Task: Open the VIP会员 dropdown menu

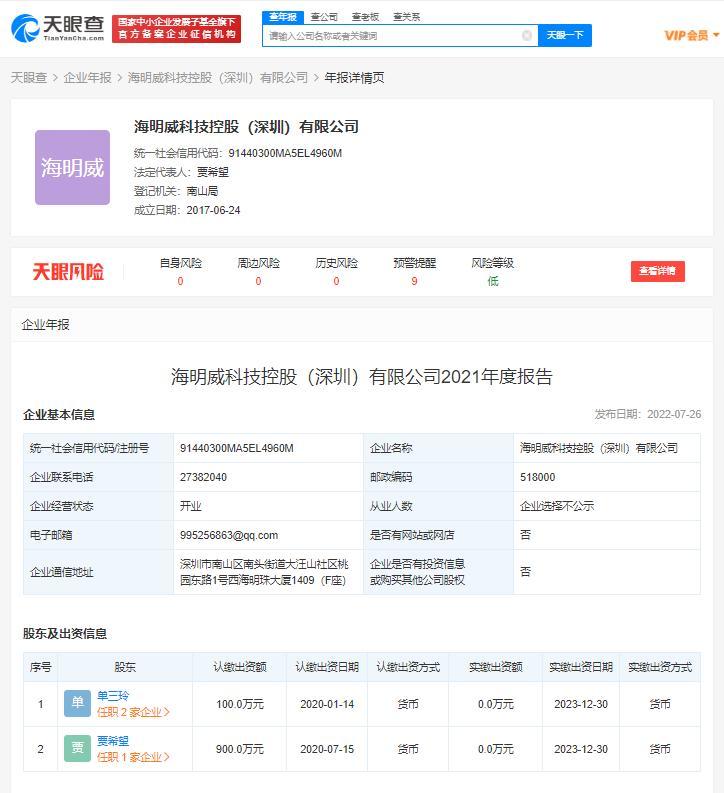Action: point(691,35)
